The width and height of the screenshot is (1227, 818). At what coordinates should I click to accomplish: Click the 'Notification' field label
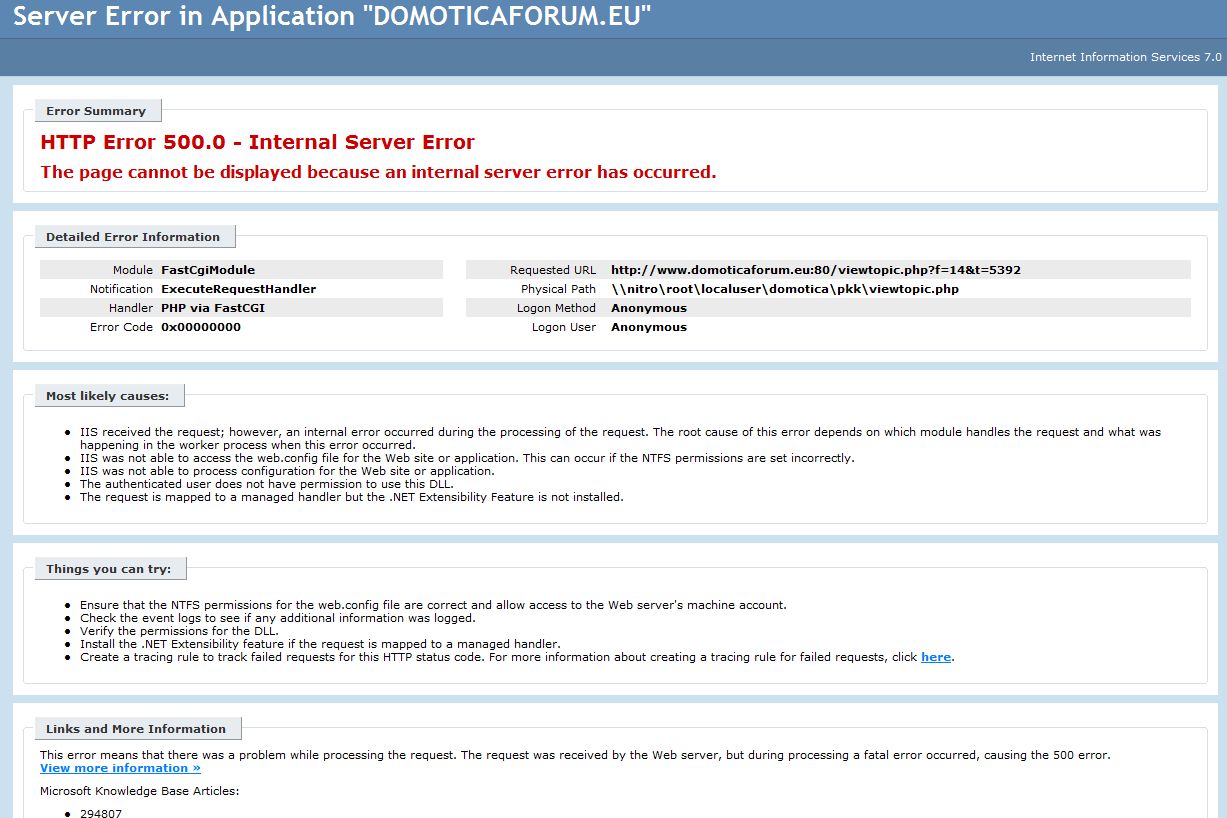coord(121,289)
